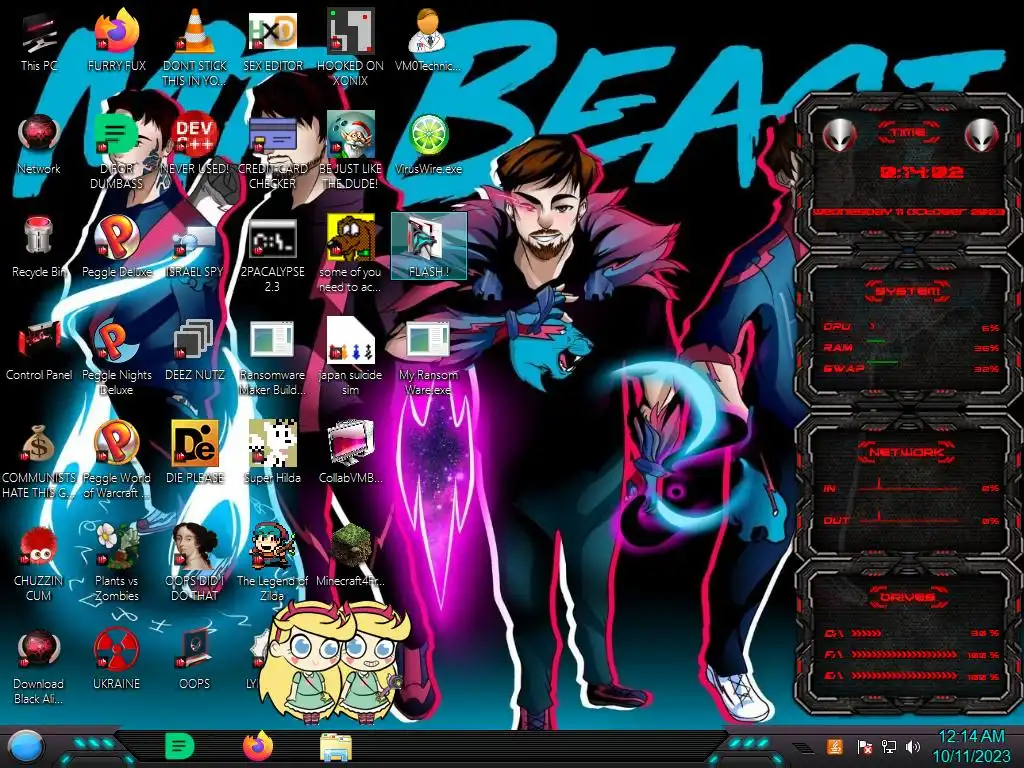
Task: Click the E:\ drive row in DRIVES
Action: pos(912,676)
